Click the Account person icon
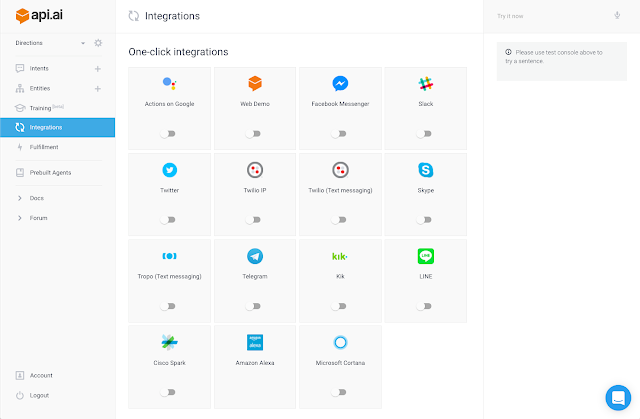 (x=20, y=375)
